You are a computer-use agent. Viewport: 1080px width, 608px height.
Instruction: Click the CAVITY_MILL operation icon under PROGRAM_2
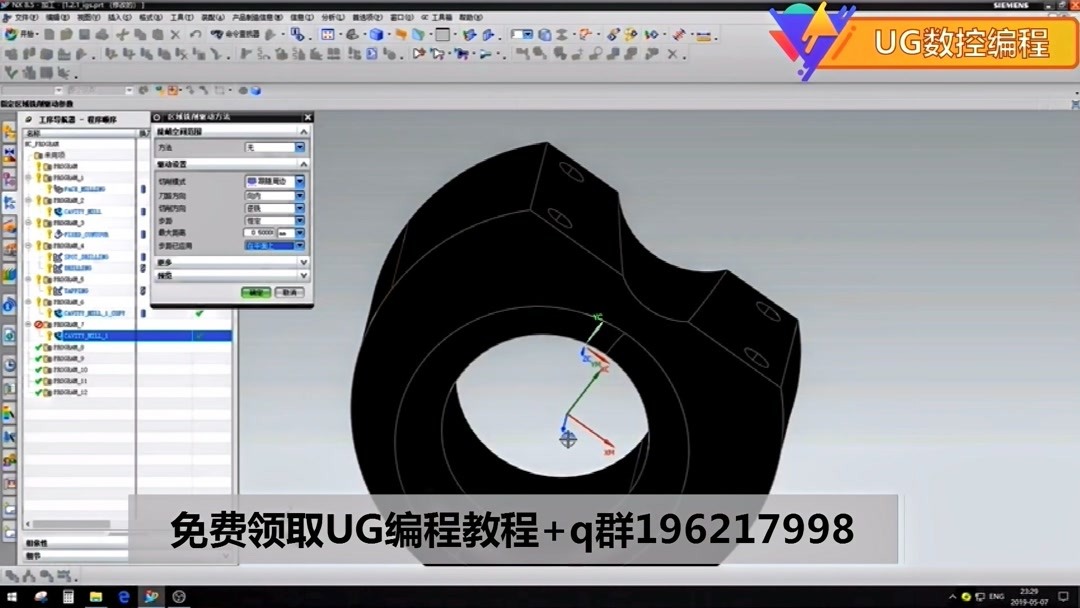pos(57,211)
